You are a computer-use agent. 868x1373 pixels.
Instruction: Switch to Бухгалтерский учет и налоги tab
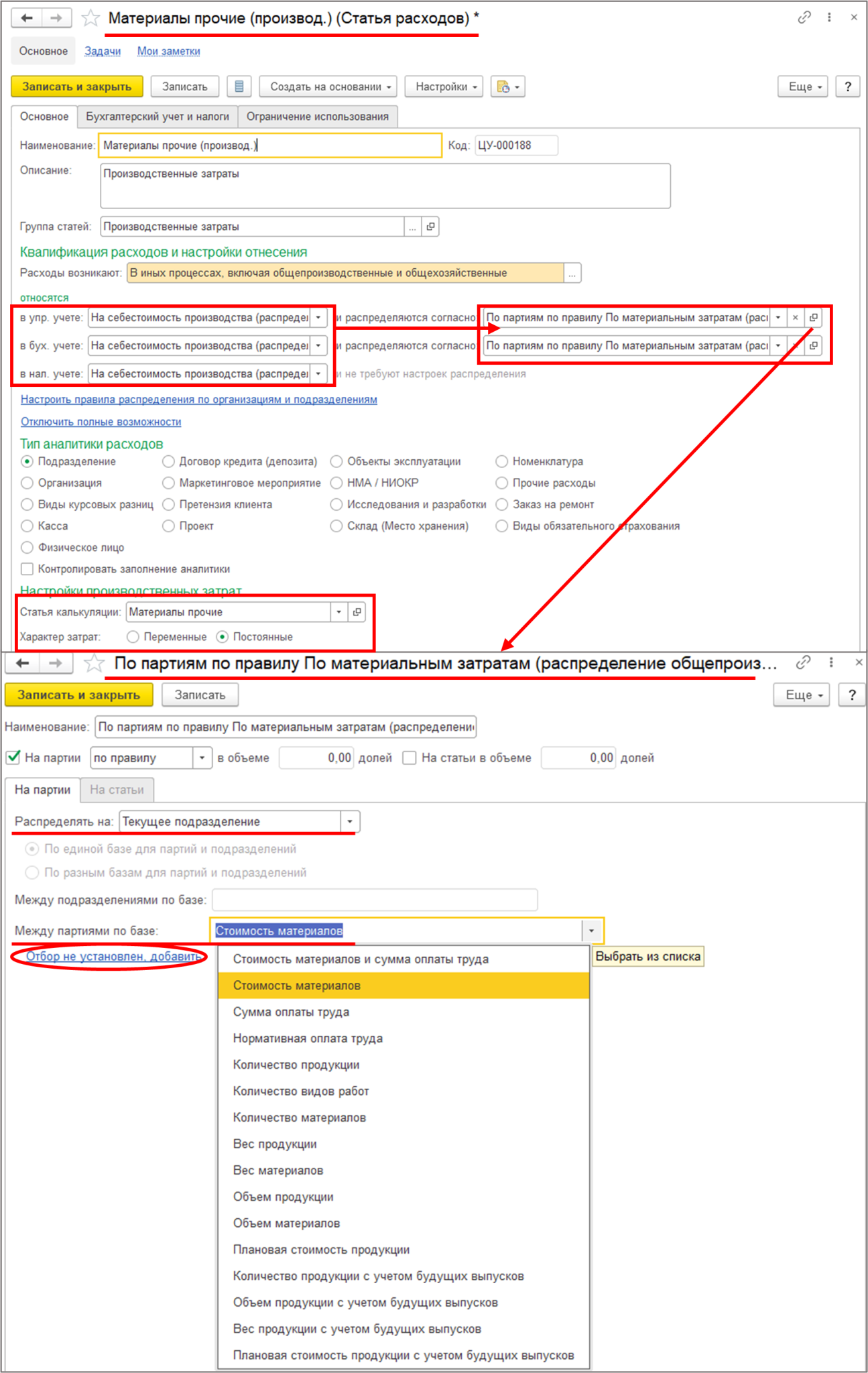point(158,117)
